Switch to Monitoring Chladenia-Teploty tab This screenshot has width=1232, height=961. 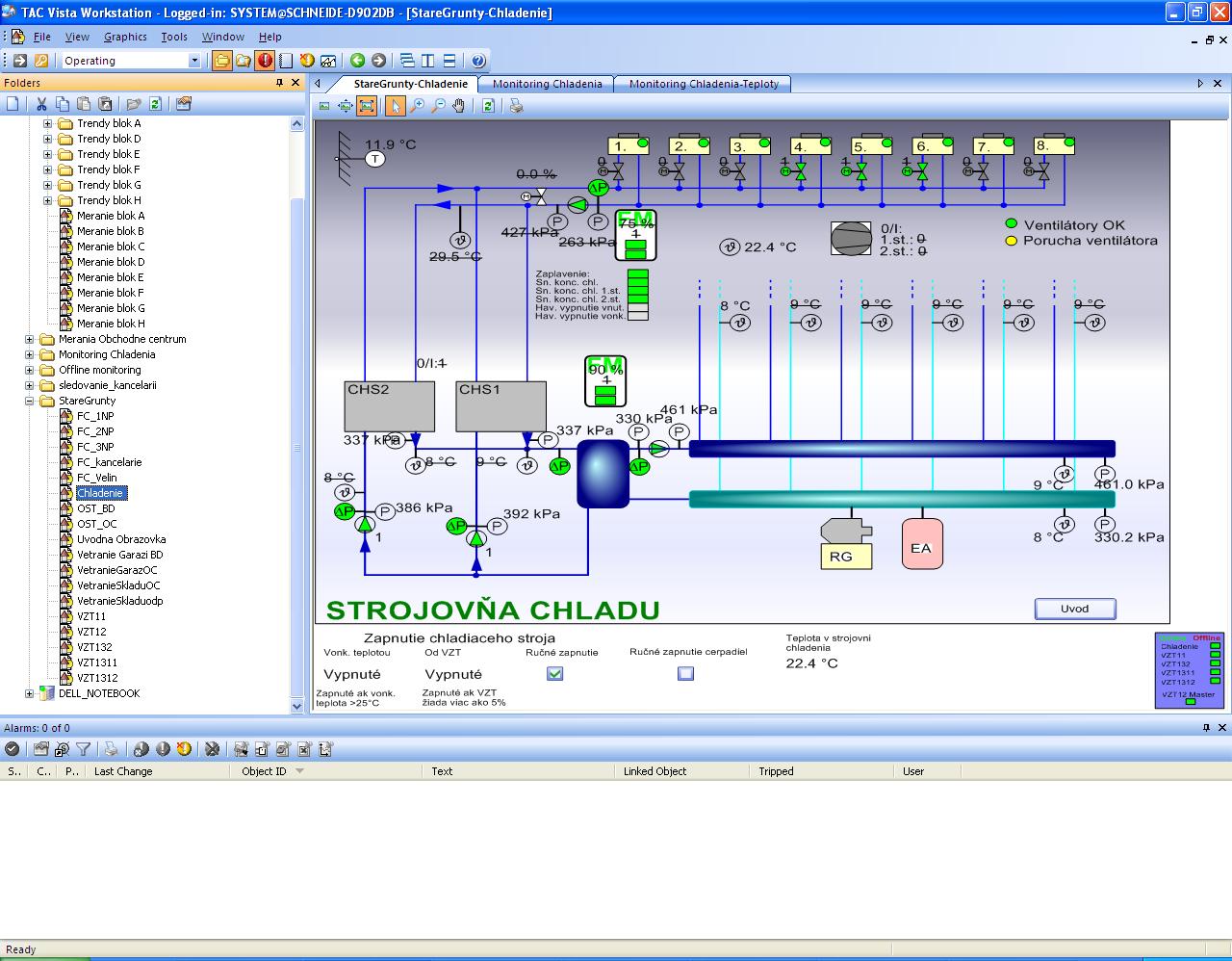pyautogui.click(x=704, y=84)
